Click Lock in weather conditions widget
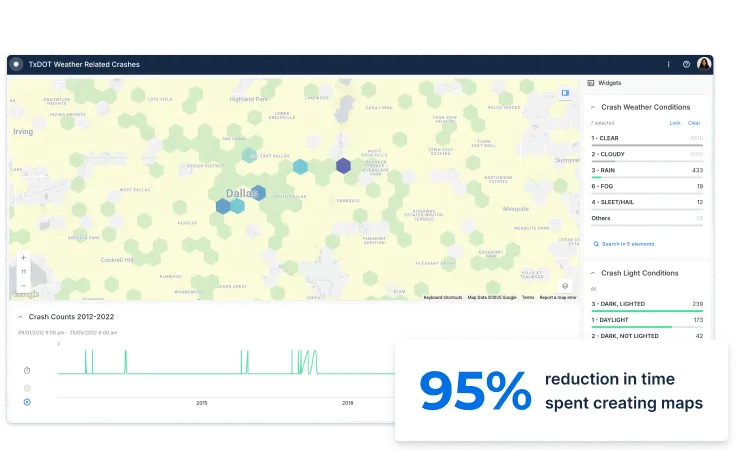The height and width of the screenshot is (450, 754). pos(675,123)
